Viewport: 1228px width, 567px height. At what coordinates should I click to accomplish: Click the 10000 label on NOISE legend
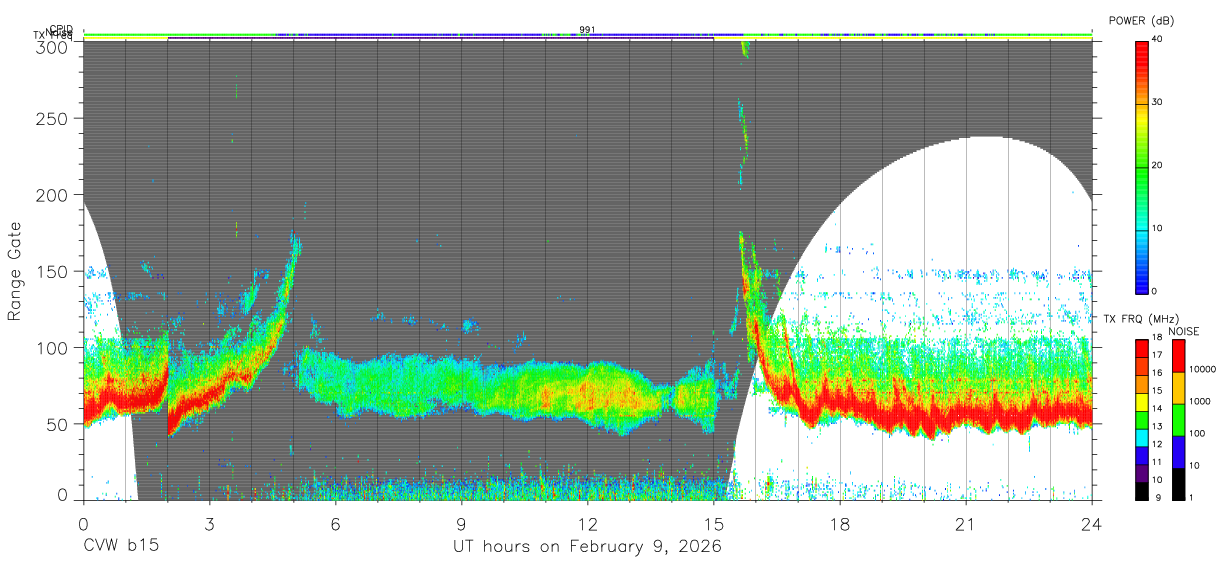click(1202, 369)
